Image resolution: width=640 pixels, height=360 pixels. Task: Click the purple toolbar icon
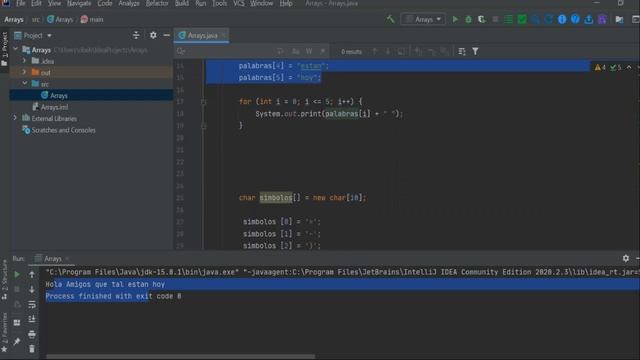602,19
